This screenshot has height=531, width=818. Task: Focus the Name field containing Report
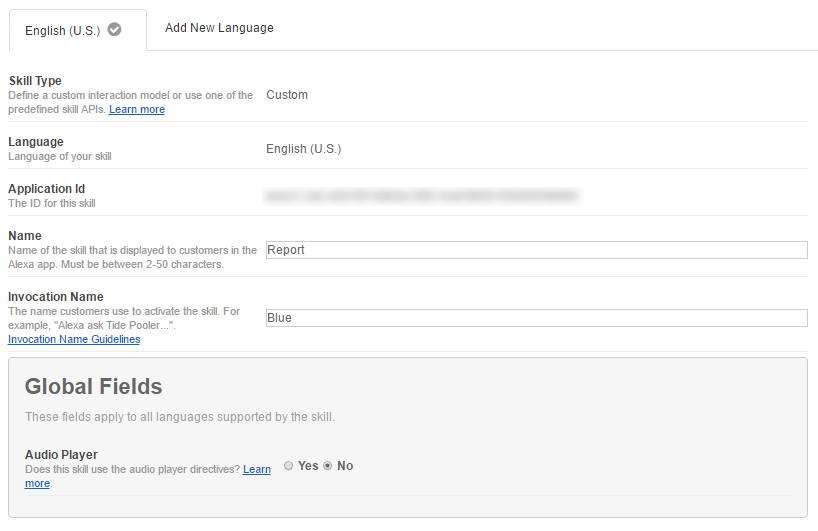coord(536,250)
